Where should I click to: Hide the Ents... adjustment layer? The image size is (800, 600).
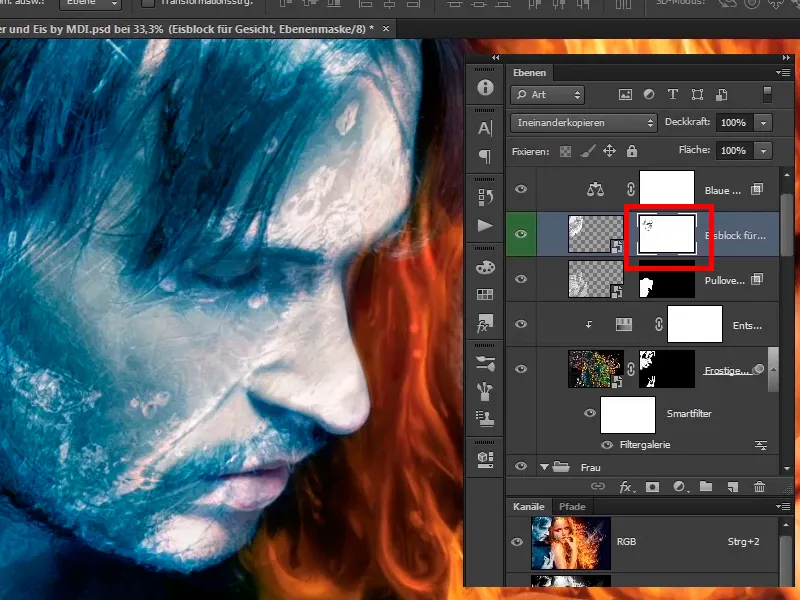point(521,324)
